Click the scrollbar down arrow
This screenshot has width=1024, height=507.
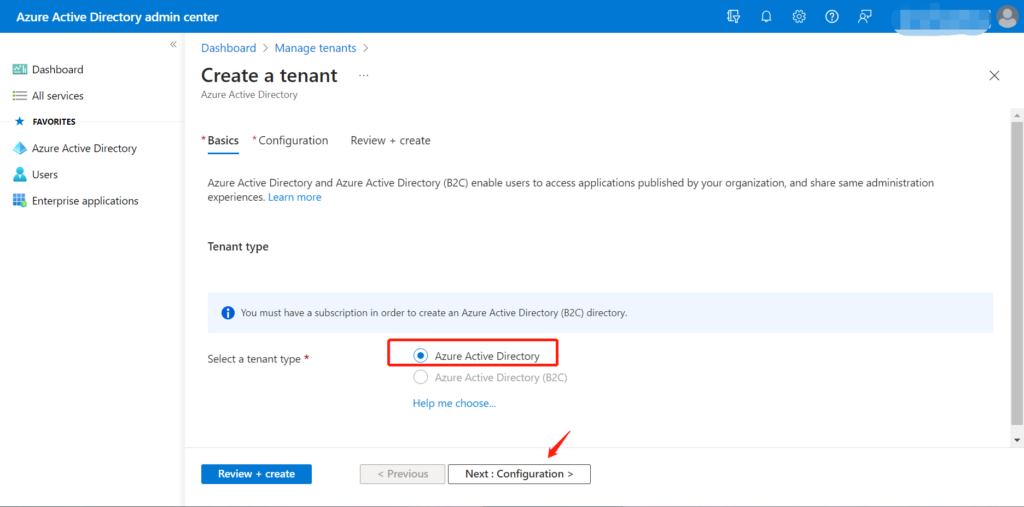[x=1017, y=440]
